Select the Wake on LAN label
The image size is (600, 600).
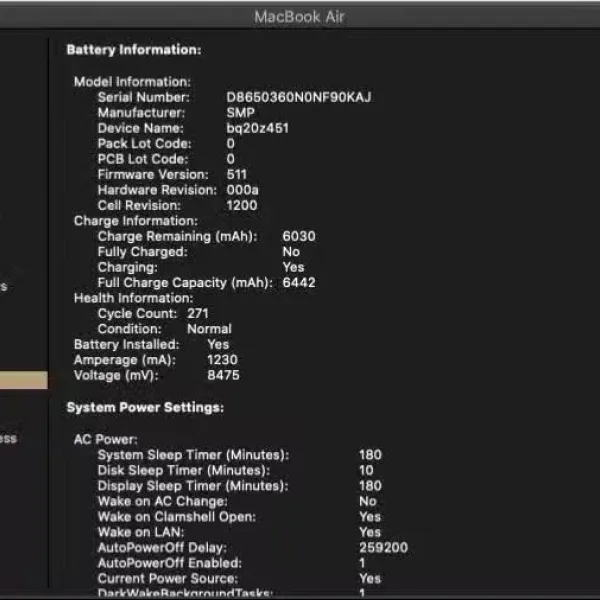[141, 532]
